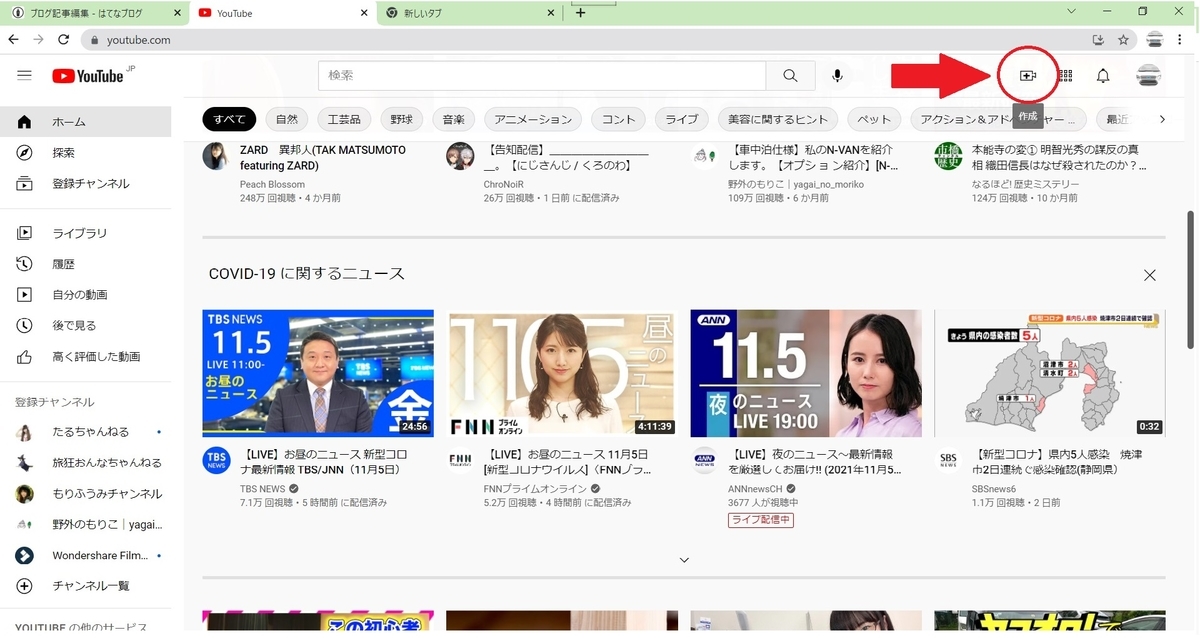Open ChroNoiR channel link
The image size is (1200, 638).
click(x=506, y=185)
